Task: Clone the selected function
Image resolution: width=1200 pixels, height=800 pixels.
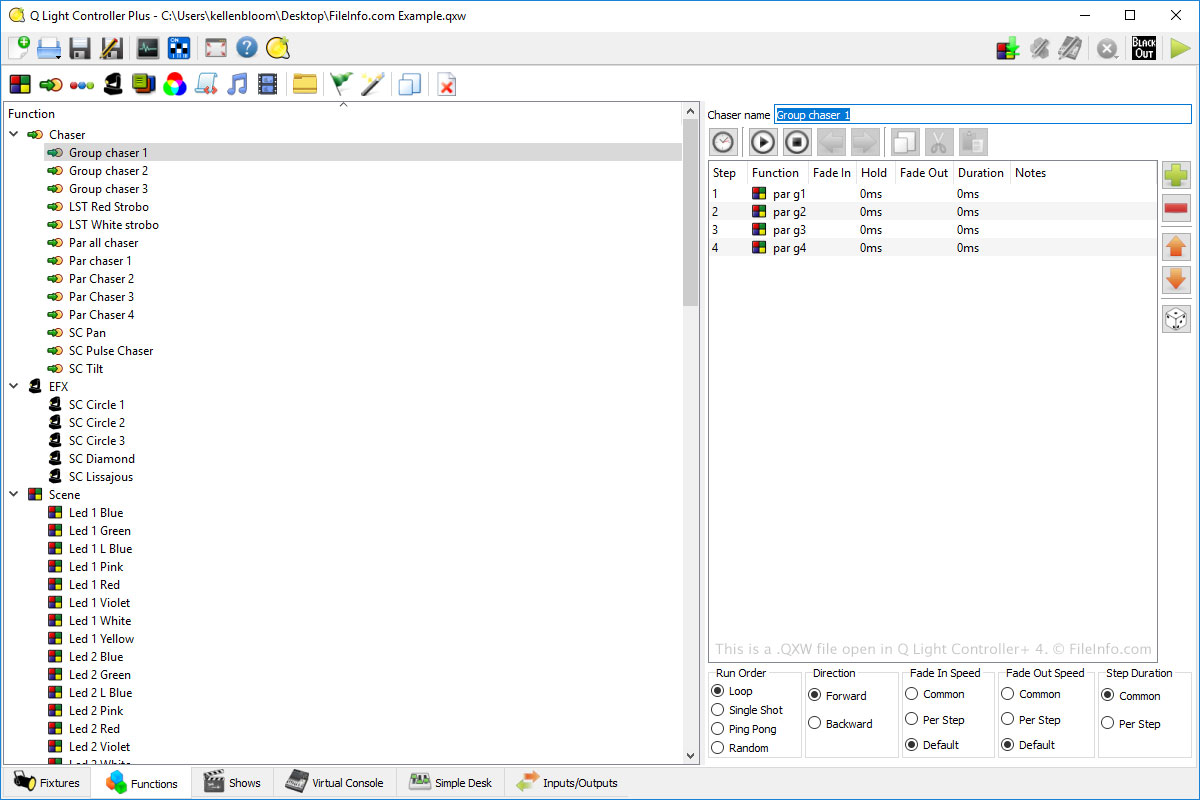Action: [409, 85]
